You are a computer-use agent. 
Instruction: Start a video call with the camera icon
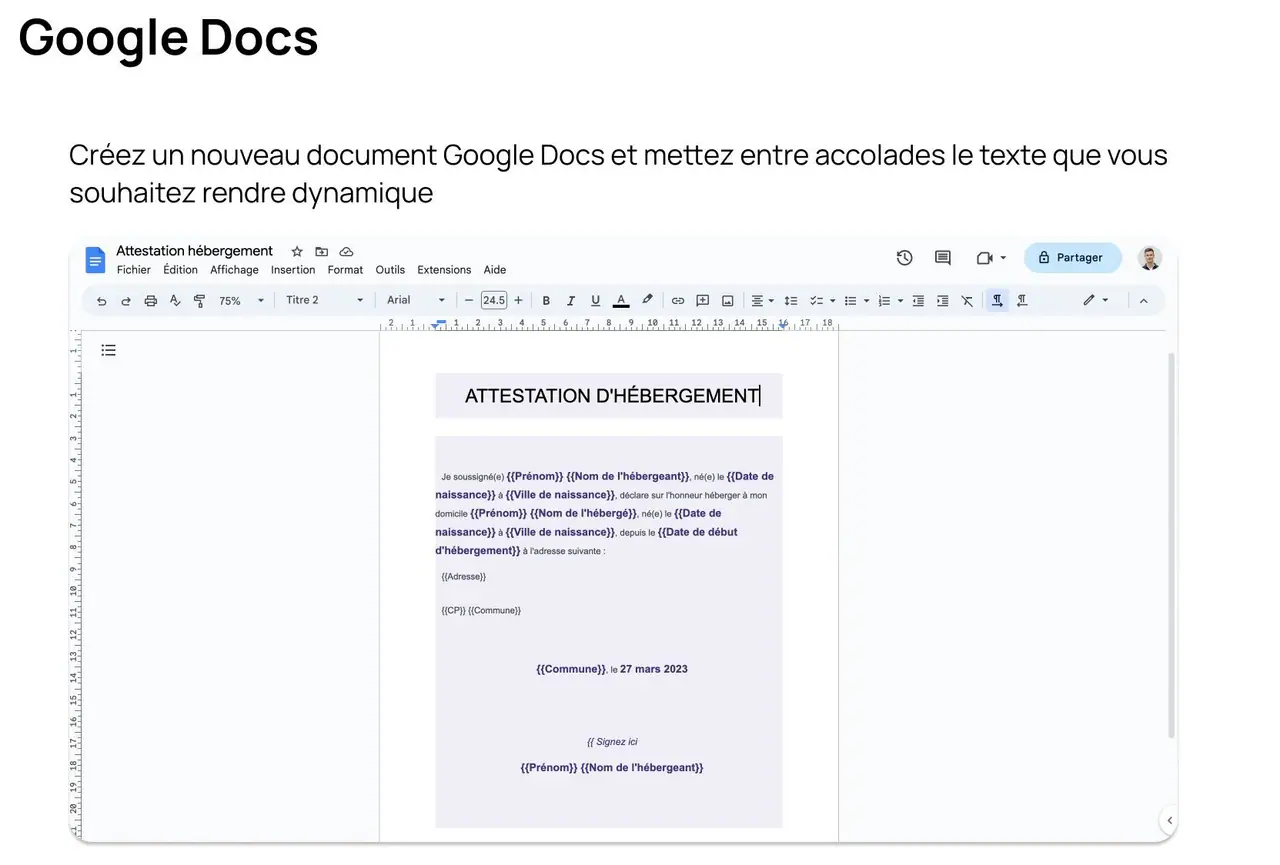click(985, 258)
